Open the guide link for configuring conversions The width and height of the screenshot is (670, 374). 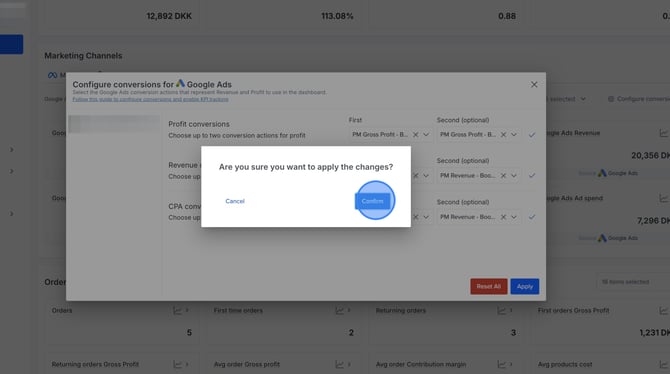pos(150,99)
